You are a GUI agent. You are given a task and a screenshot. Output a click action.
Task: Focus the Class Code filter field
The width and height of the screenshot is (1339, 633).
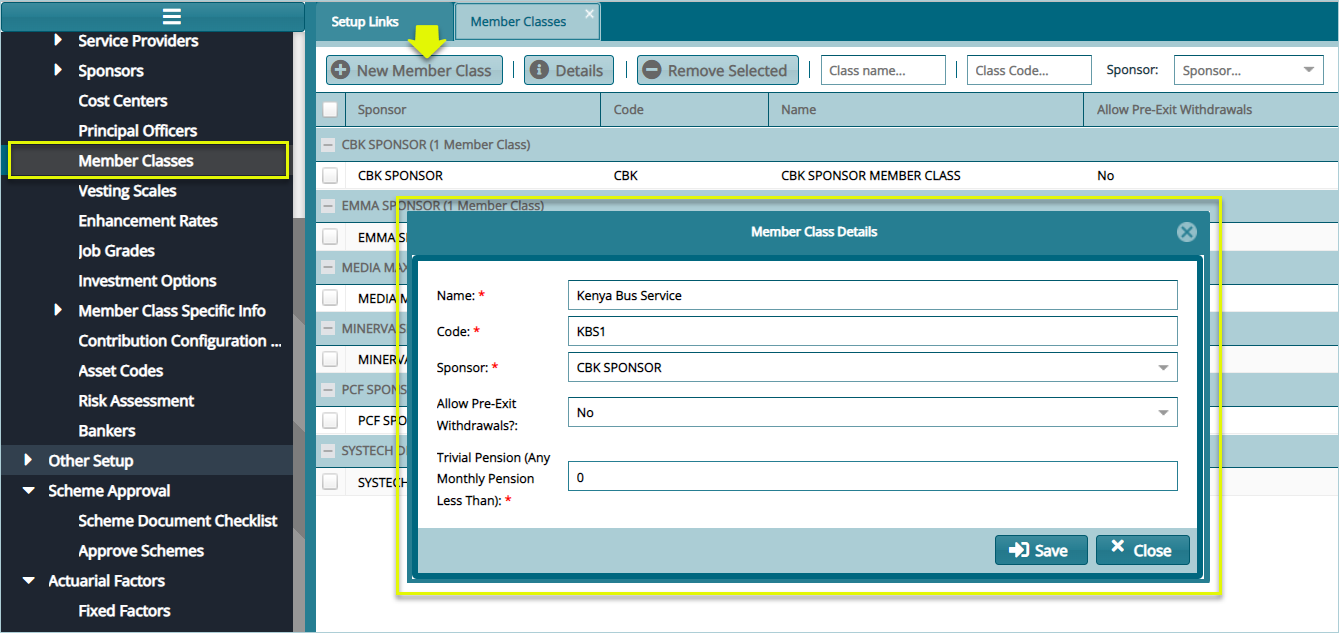coord(1029,70)
